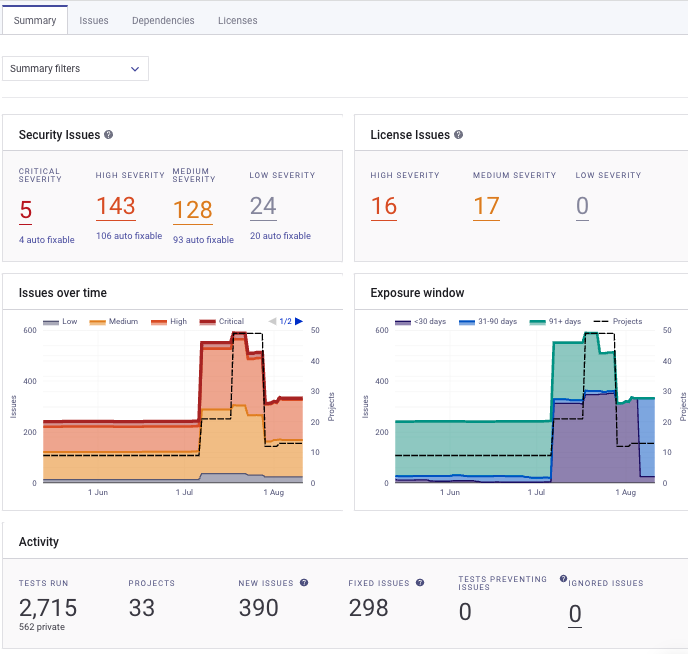Go to previous legend page arrow
The height and width of the screenshot is (654, 688).
click(273, 321)
